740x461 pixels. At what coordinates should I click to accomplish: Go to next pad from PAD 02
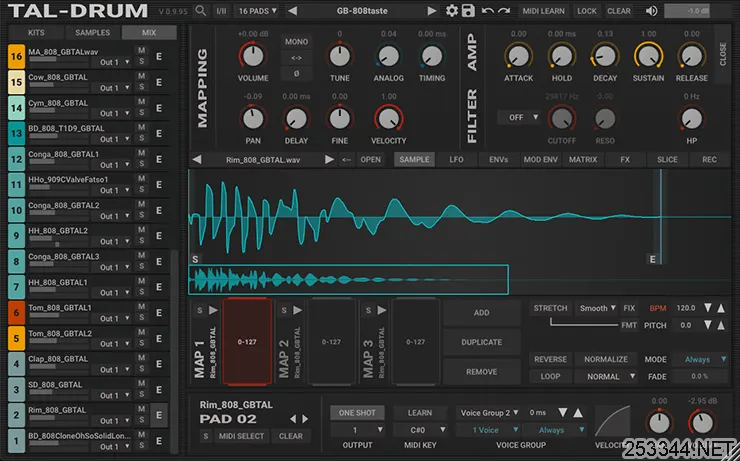tap(305, 419)
